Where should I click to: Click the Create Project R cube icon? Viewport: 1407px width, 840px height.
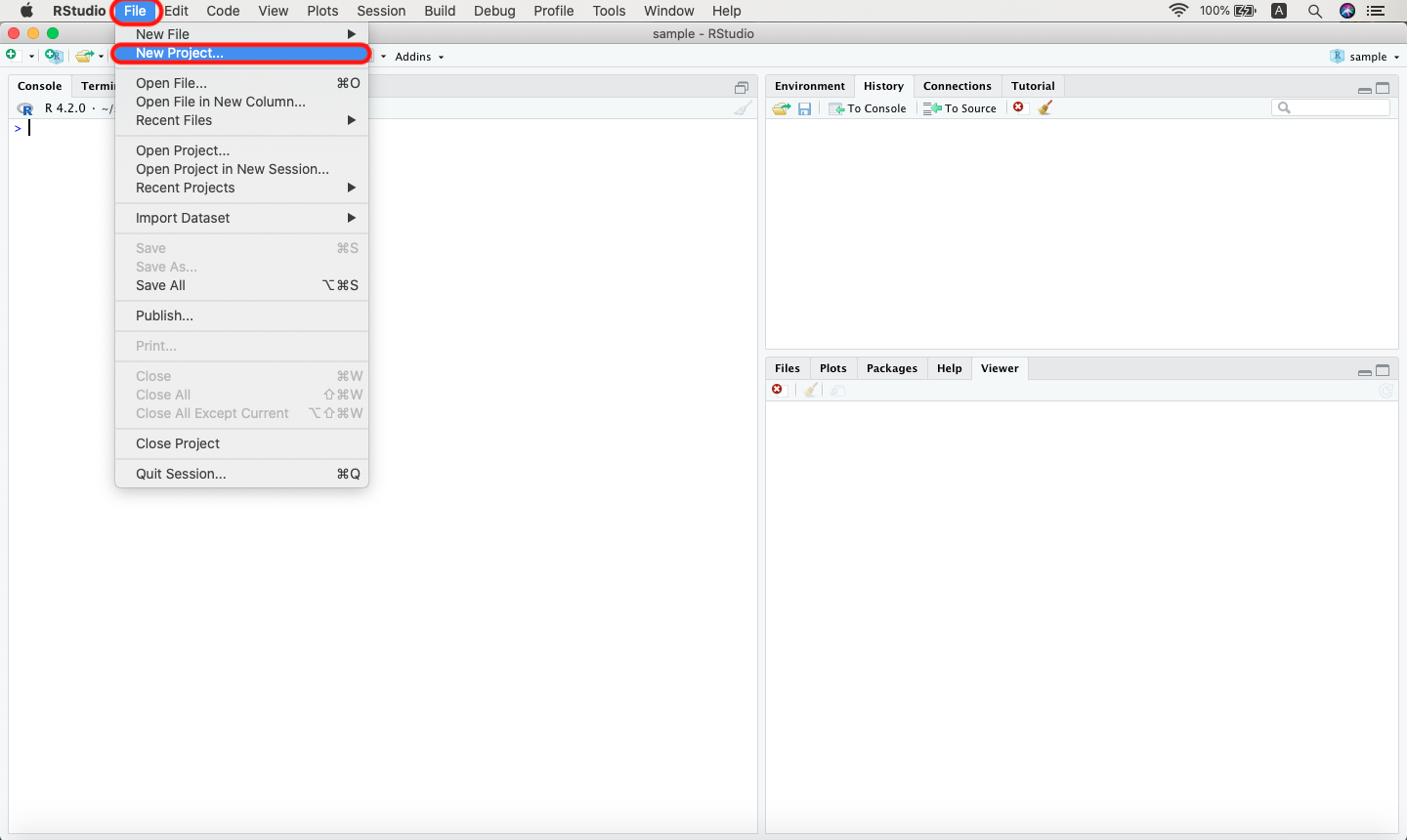[54, 56]
